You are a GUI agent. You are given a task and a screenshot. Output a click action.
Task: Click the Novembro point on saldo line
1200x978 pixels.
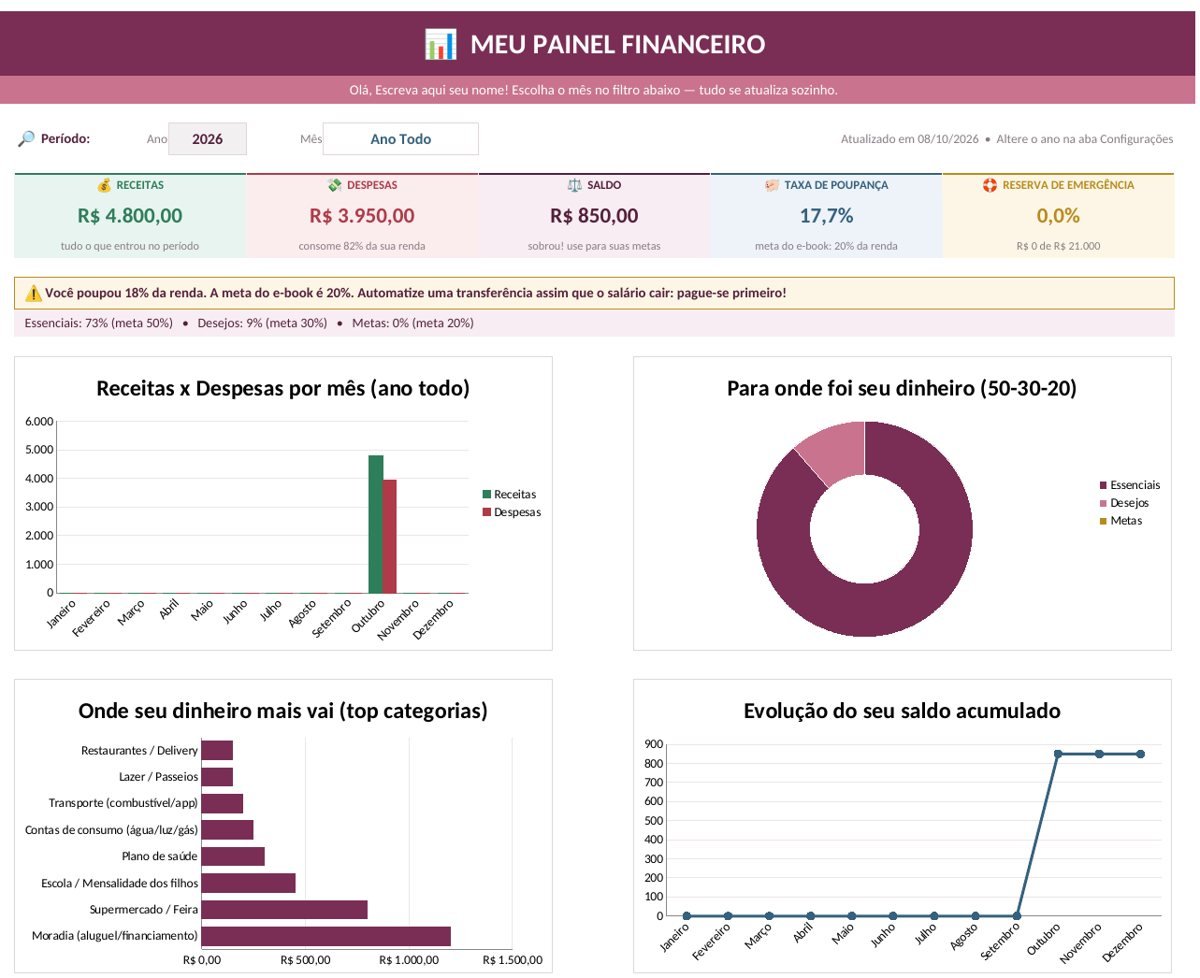[x=1099, y=754]
